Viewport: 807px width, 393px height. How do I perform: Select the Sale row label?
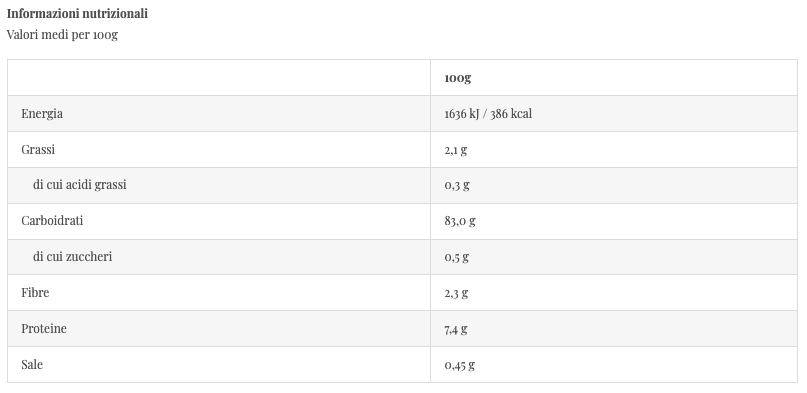32,365
